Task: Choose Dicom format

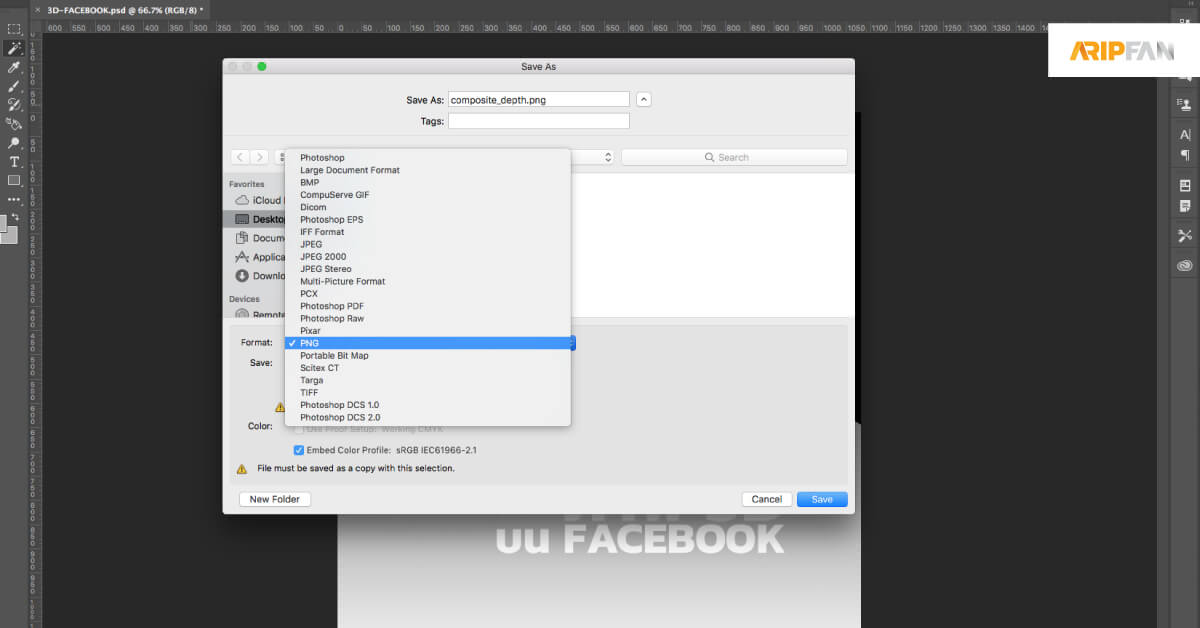Action: (x=427, y=207)
